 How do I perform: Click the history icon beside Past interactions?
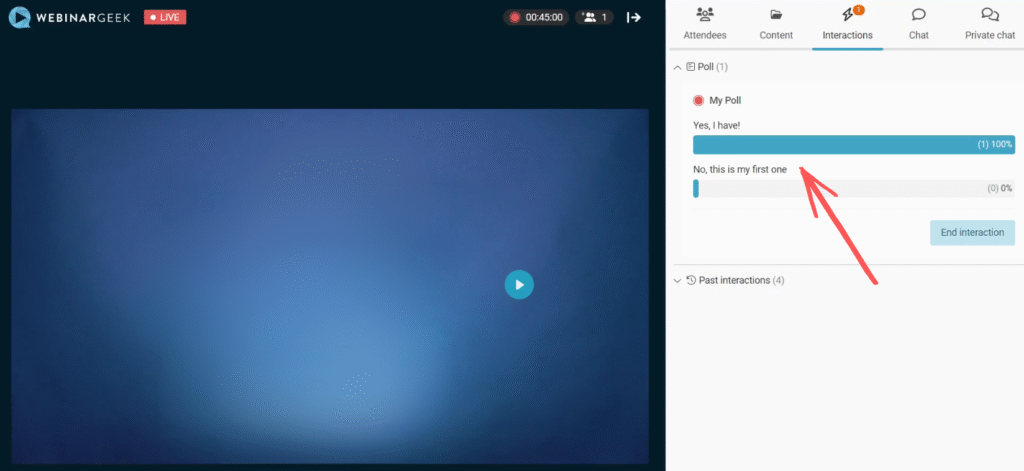(692, 280)
